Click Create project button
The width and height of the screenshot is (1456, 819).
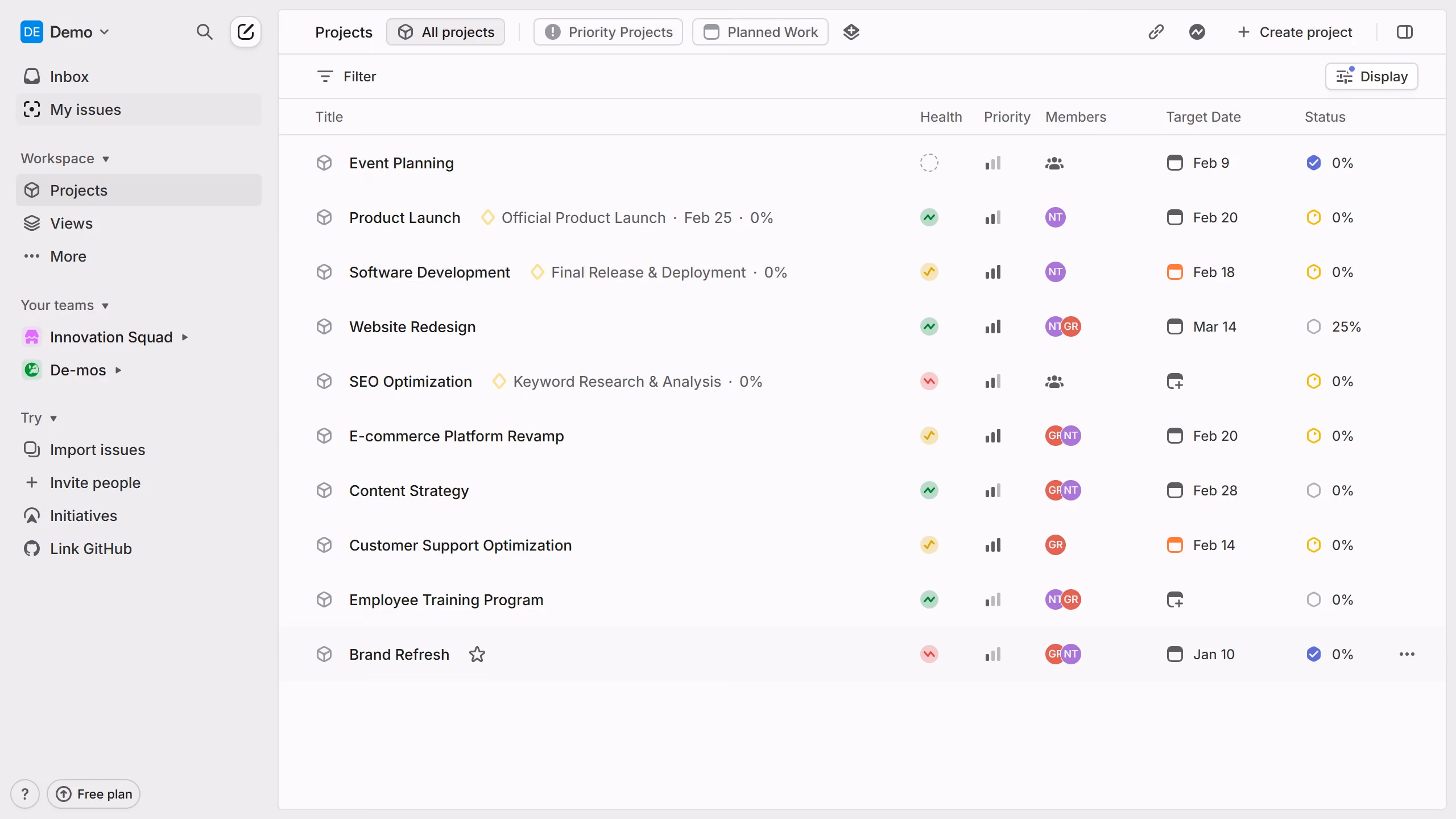pos(1294,32)
